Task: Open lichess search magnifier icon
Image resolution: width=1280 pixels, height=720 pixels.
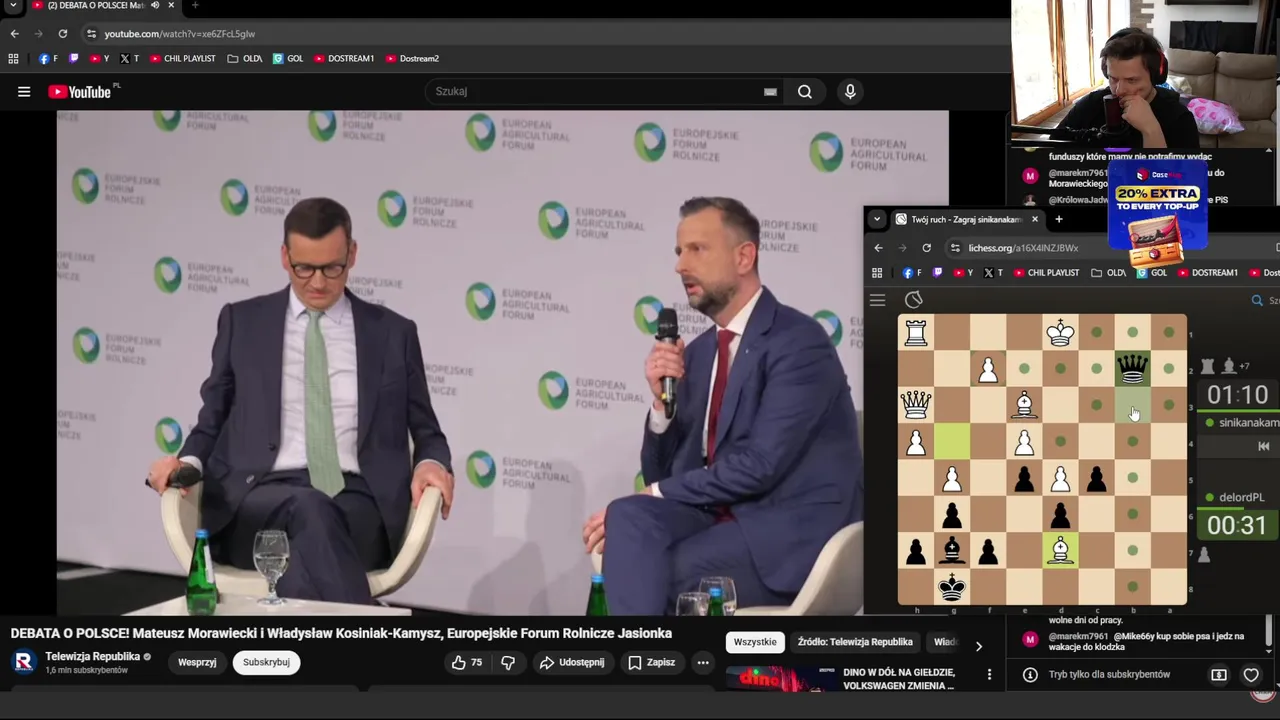Action: pos(1257,300)
